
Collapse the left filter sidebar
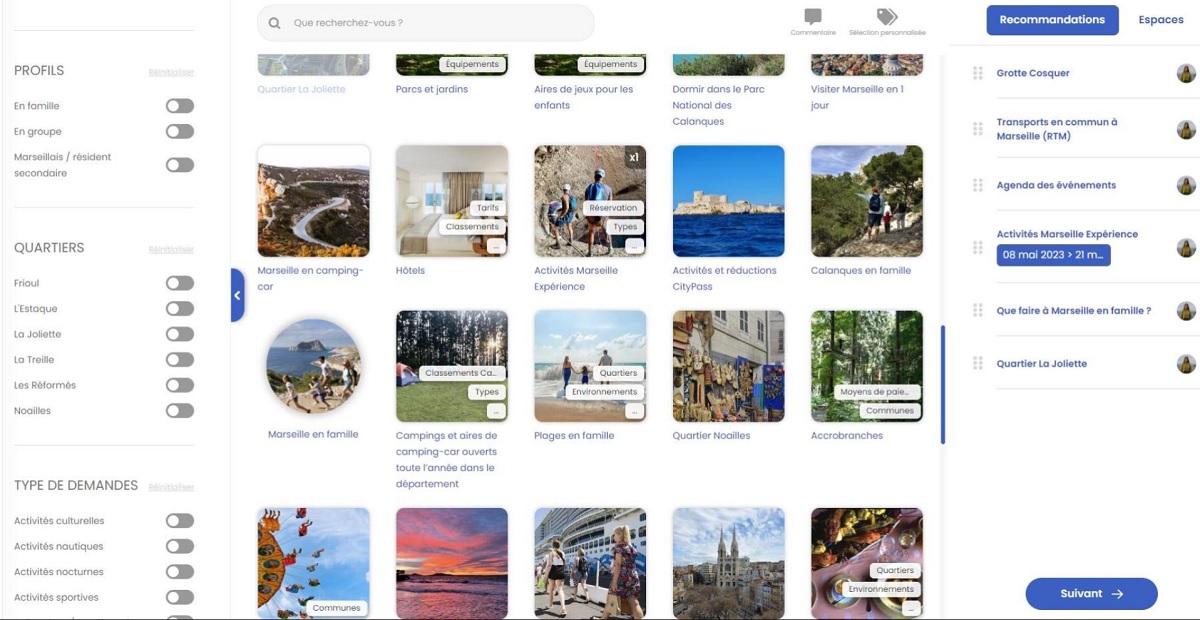point(237,295)
